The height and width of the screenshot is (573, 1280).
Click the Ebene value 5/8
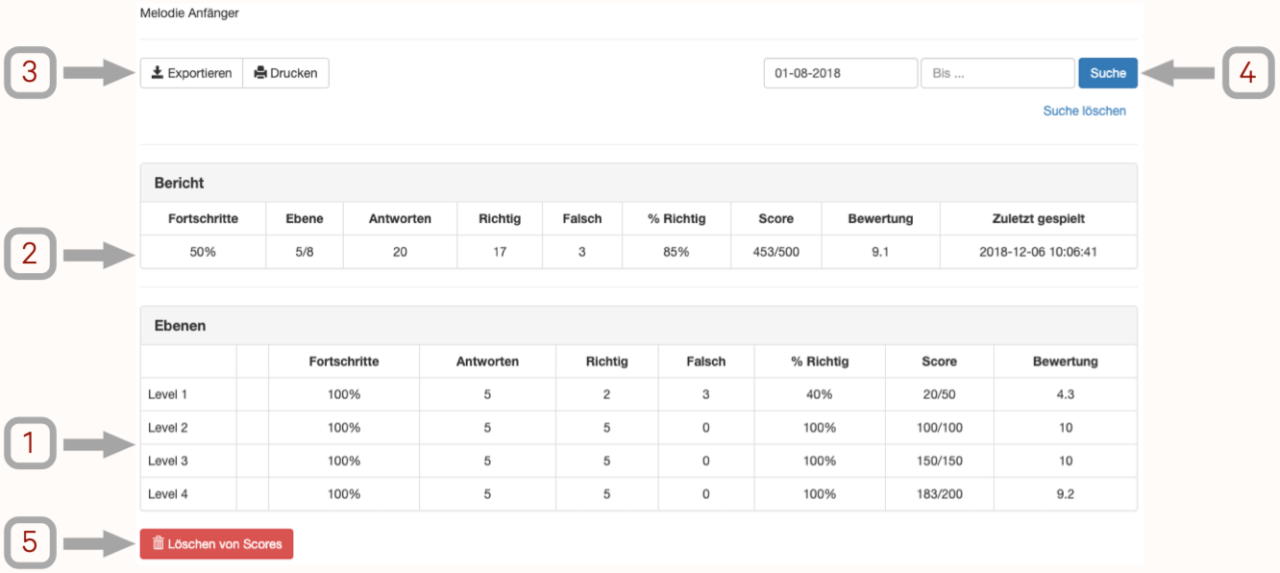(304, 252)
